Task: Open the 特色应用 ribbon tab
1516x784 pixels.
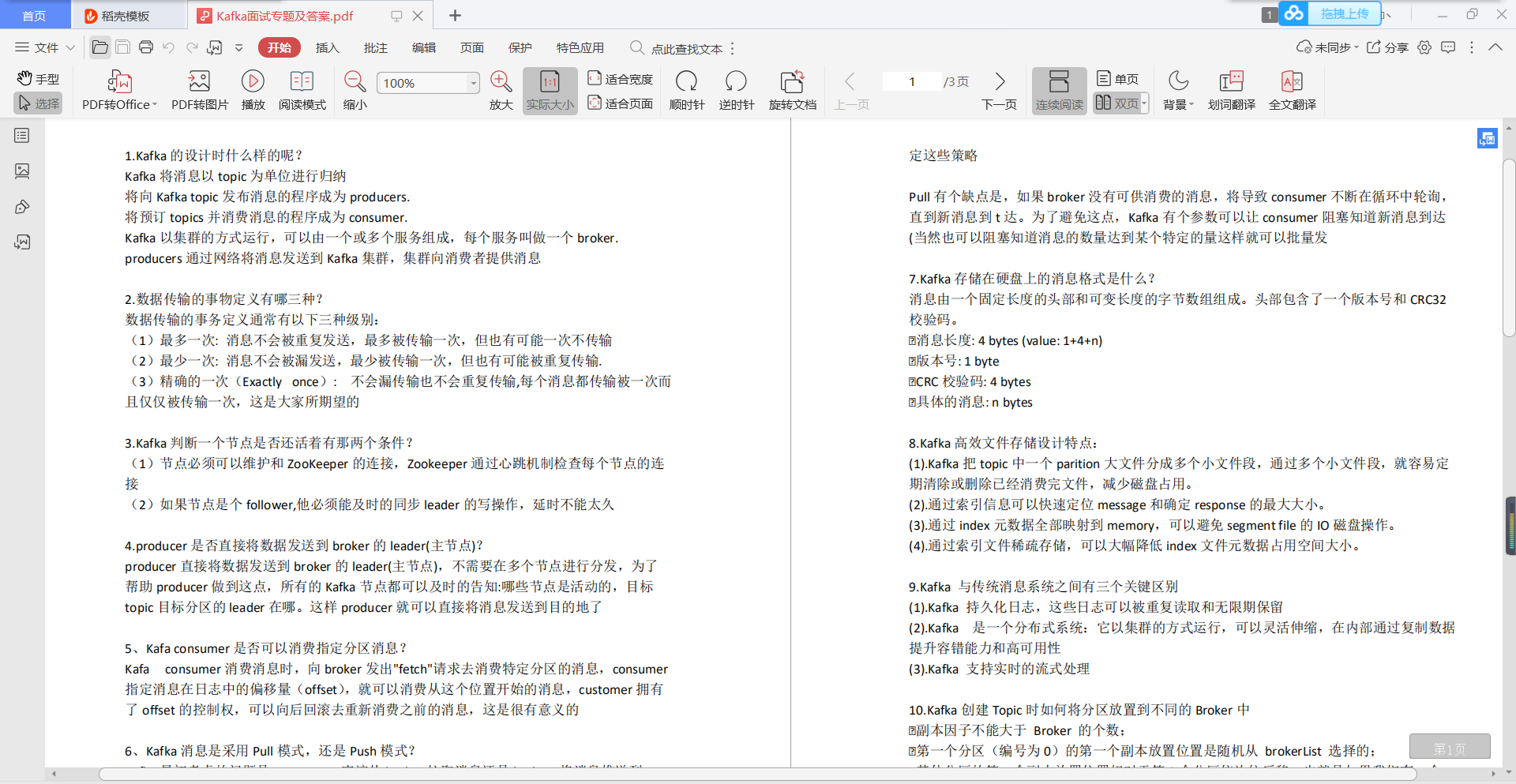Action: 580,47
